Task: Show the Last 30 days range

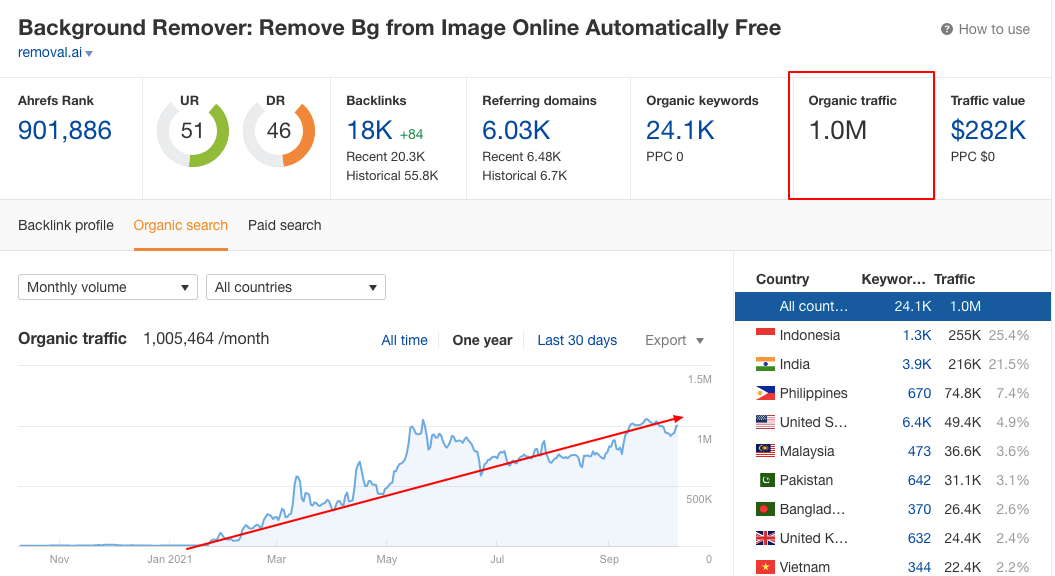Action: click(x=577, y=340)
